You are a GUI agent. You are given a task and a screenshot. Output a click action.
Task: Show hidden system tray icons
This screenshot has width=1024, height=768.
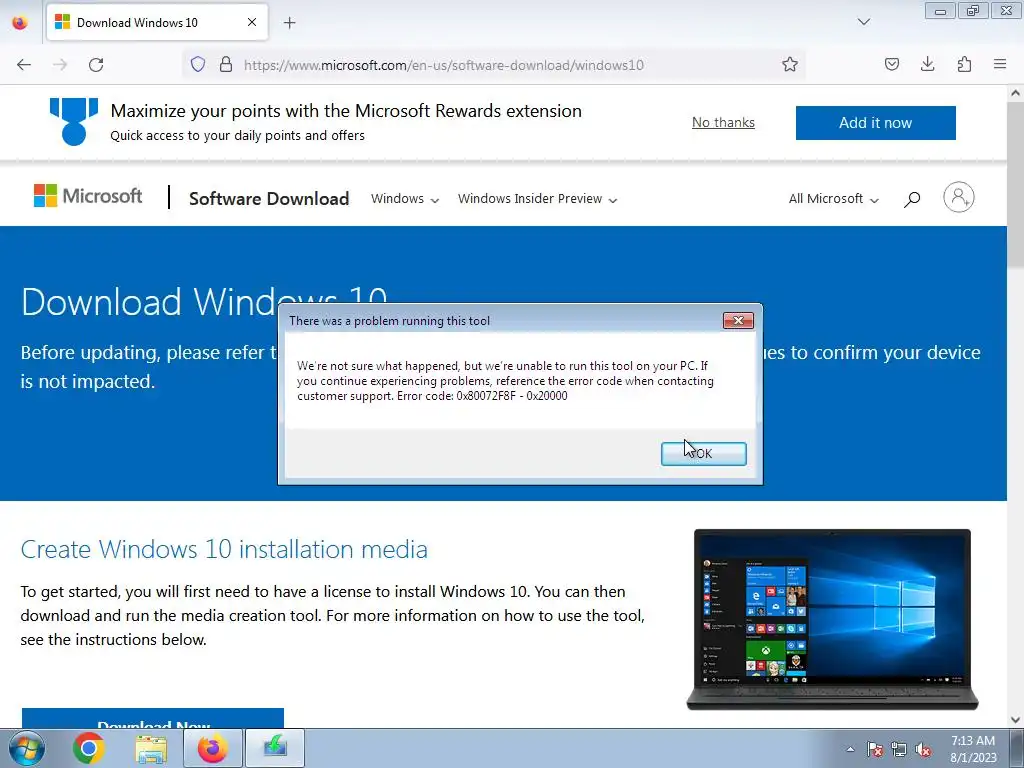850,749
